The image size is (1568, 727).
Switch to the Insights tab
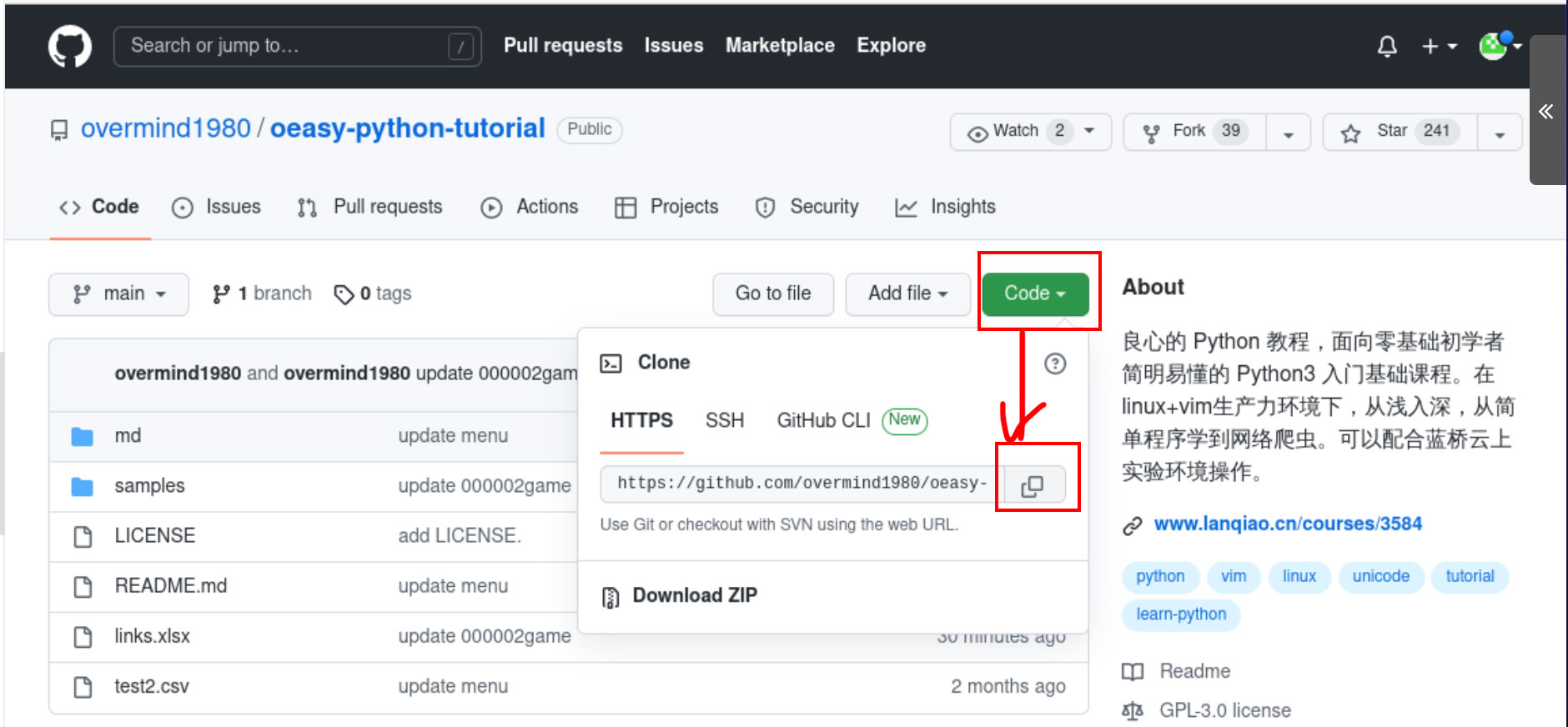pyautogui.click(x=945, y=207)
